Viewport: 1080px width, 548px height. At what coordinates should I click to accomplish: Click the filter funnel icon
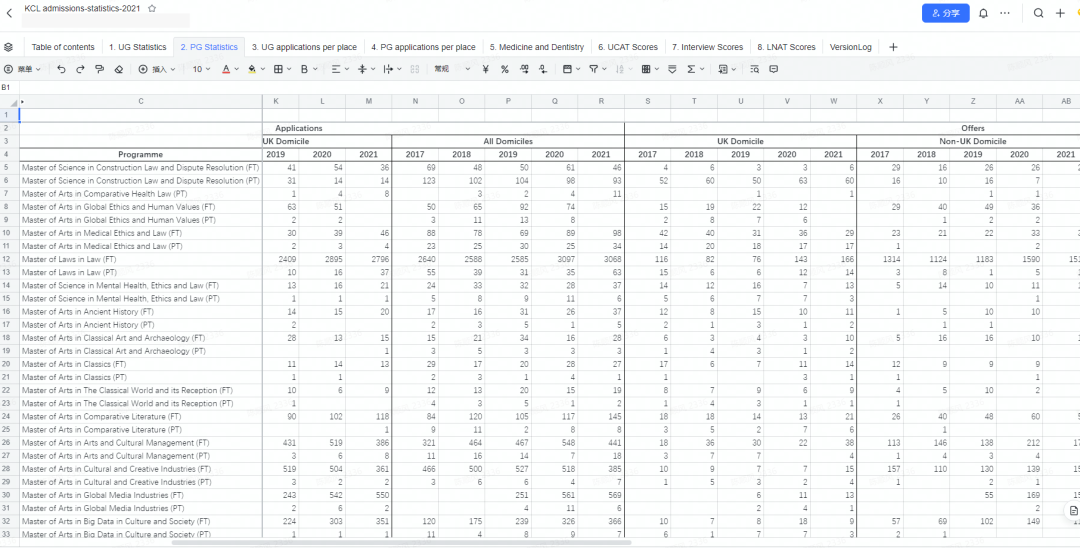(593, 69)
